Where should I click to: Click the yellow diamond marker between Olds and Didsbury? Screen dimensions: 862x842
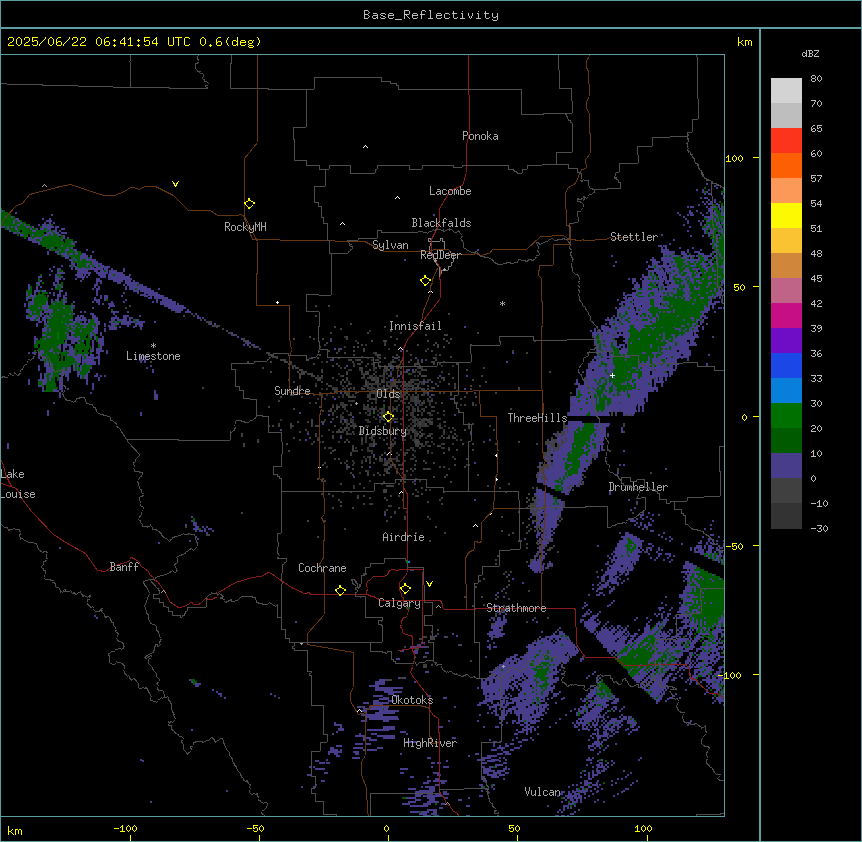(388, 417)
